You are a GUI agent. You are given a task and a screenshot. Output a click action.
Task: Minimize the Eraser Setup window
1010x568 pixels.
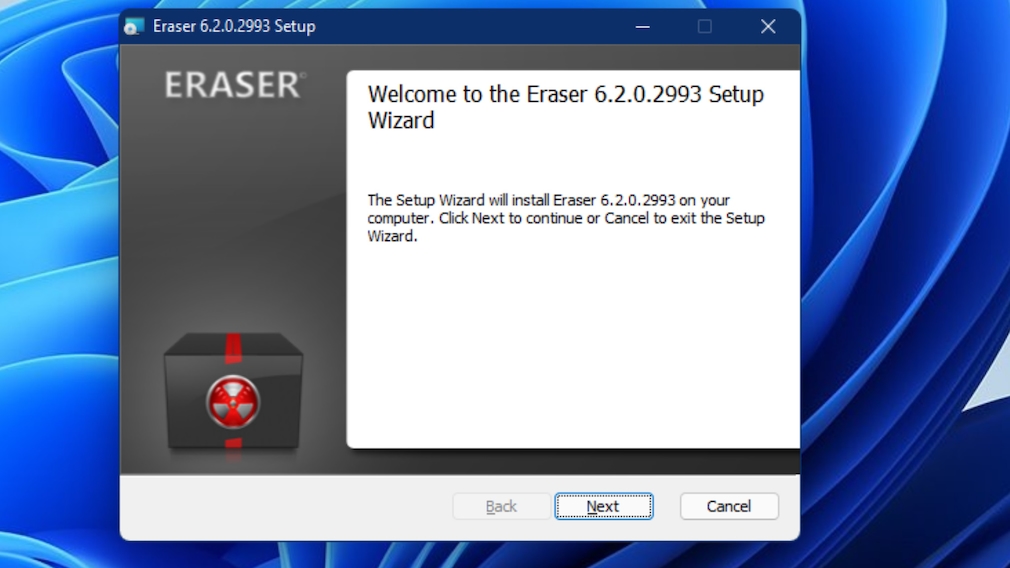tap(641, 27)
